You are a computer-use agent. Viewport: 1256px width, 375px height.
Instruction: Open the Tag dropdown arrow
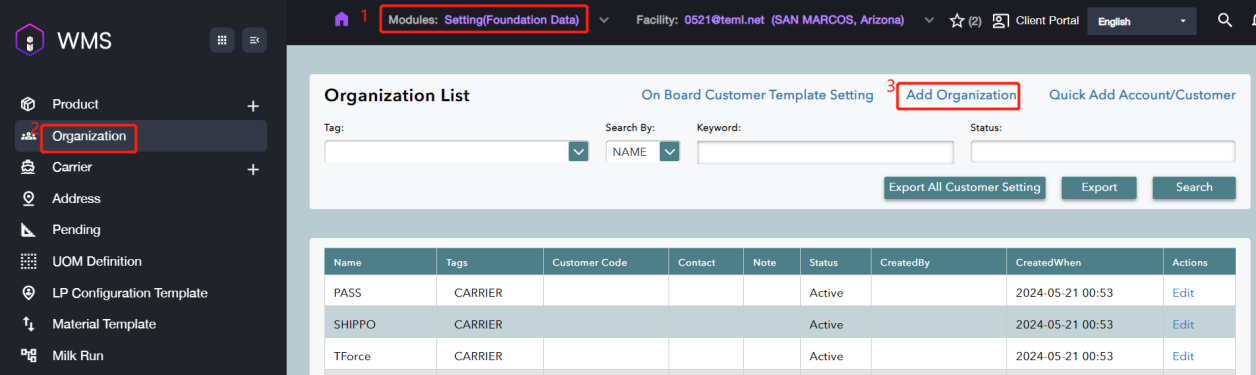point(579,151)
